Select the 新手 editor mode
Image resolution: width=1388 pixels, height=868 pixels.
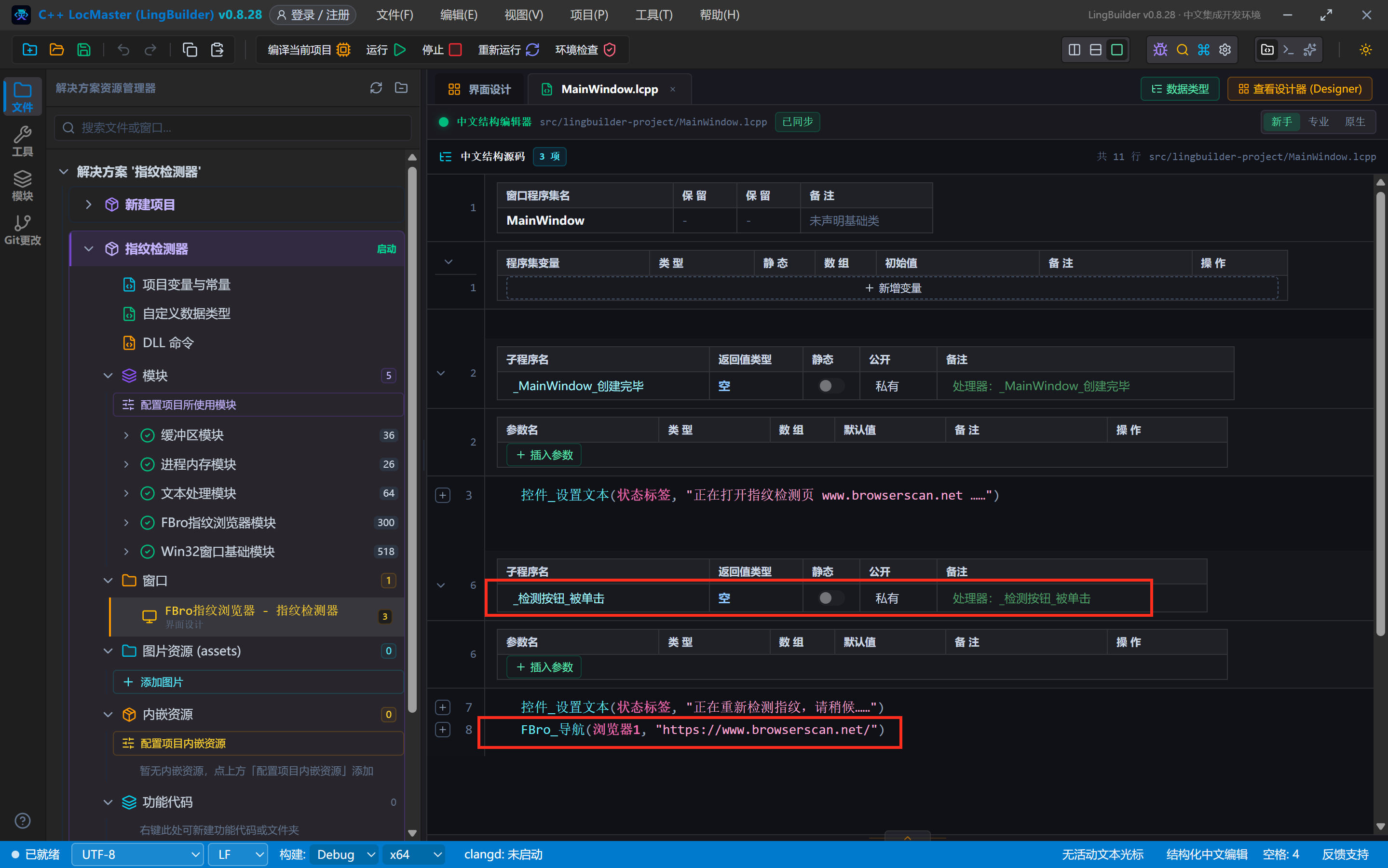tap(1281, 122)
